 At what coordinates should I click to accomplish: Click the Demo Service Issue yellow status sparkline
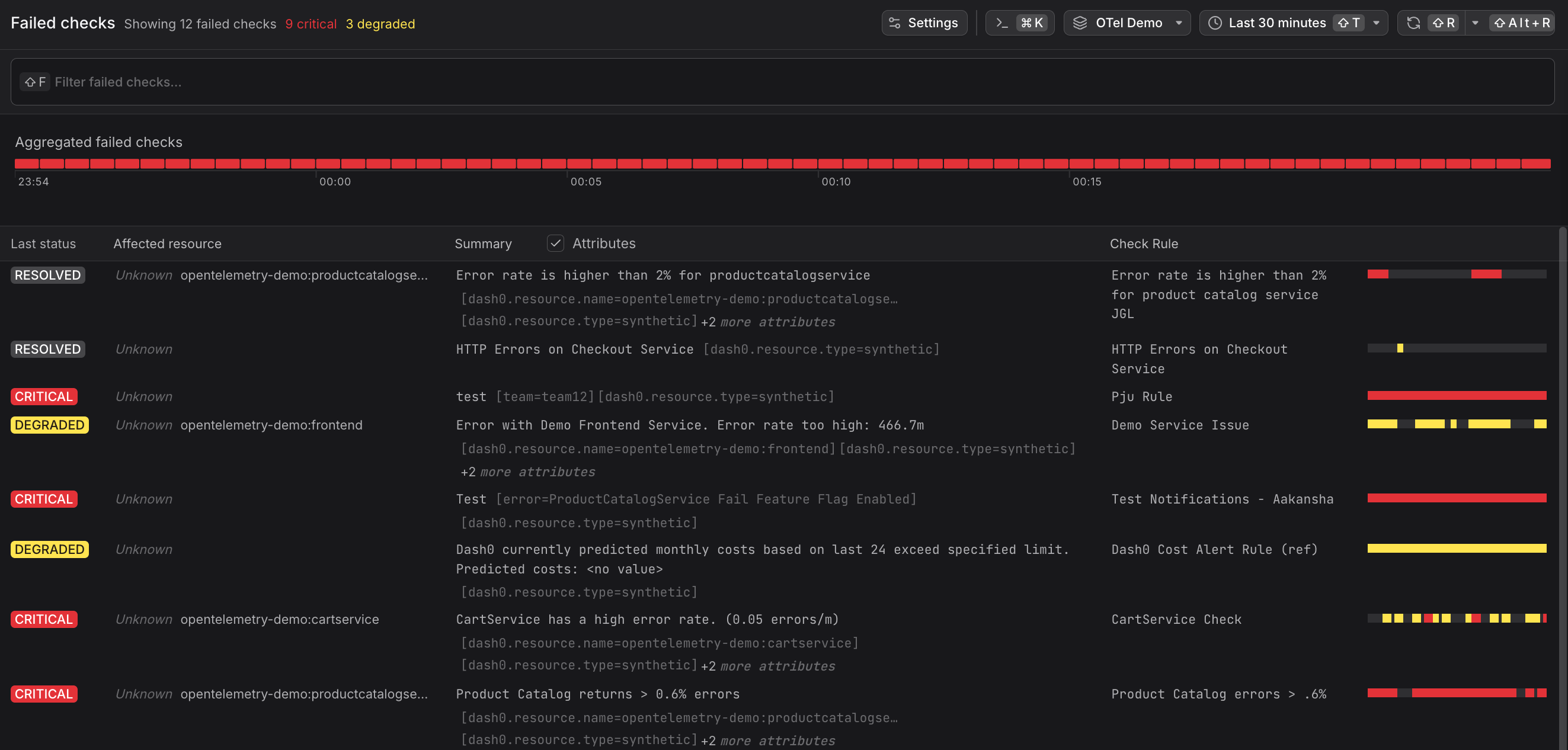click(1457, 424)
